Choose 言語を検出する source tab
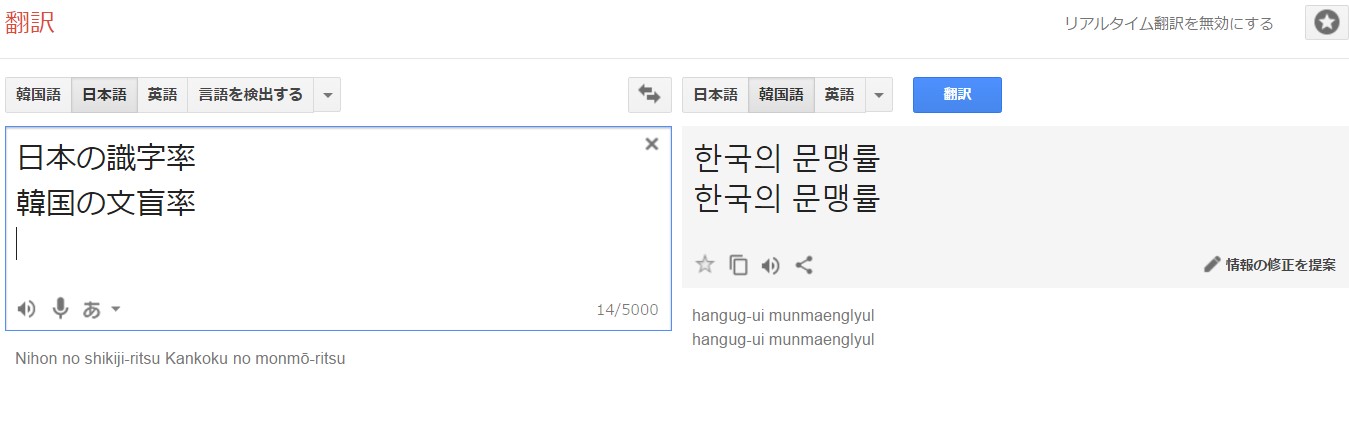The image size is (1349, 440). click(250, 95)
